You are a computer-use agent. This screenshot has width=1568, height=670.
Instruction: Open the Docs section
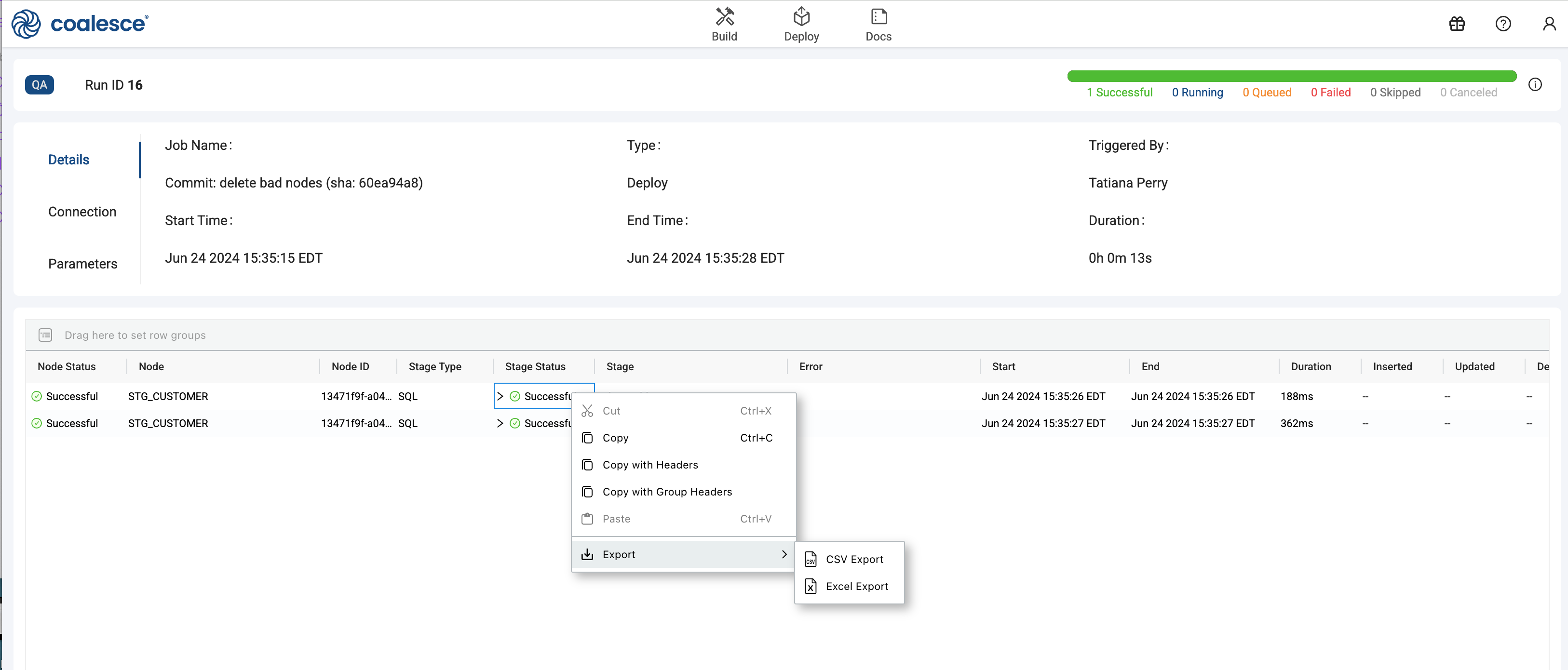click(x=879, y=24)
